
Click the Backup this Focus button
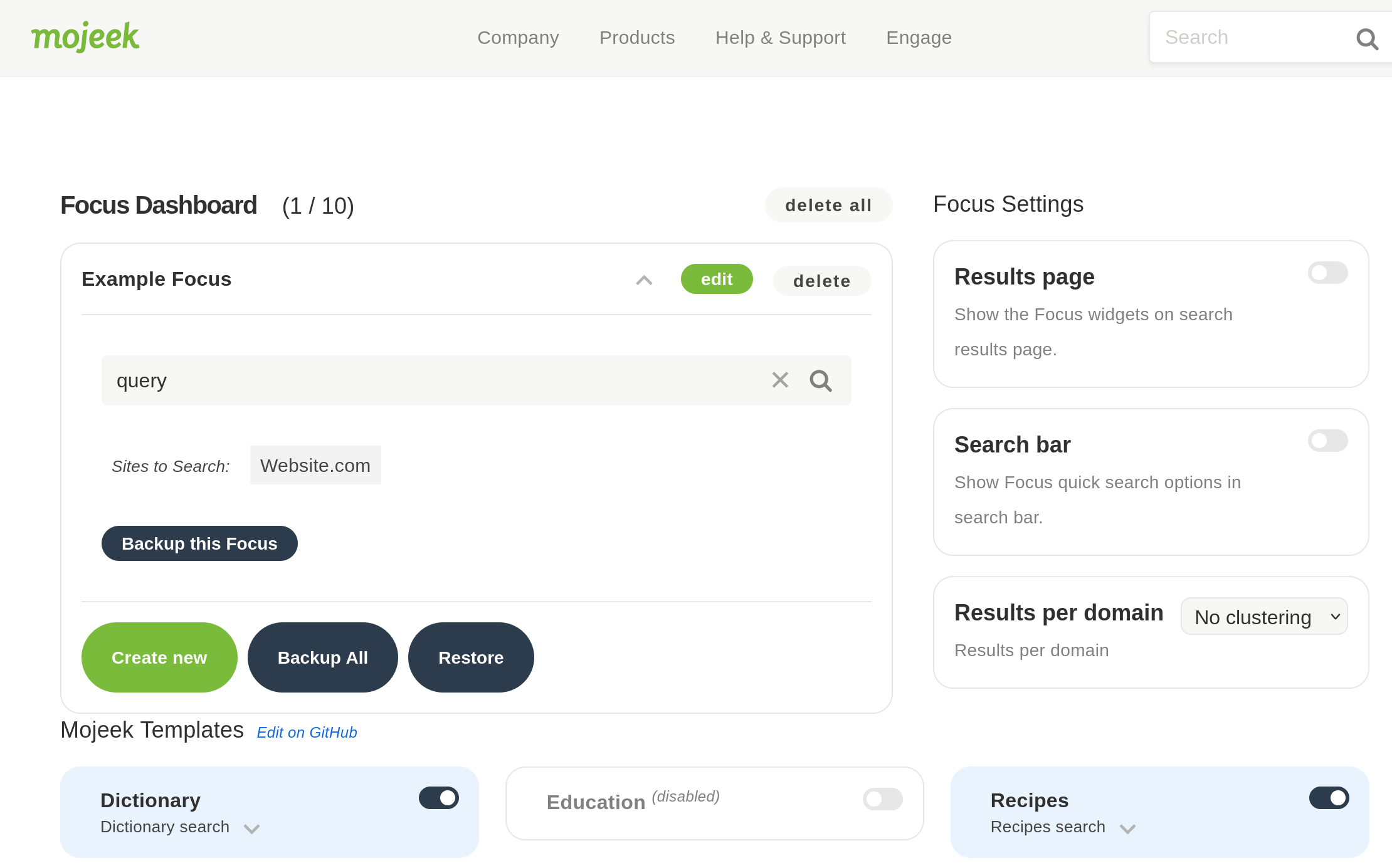199,543
